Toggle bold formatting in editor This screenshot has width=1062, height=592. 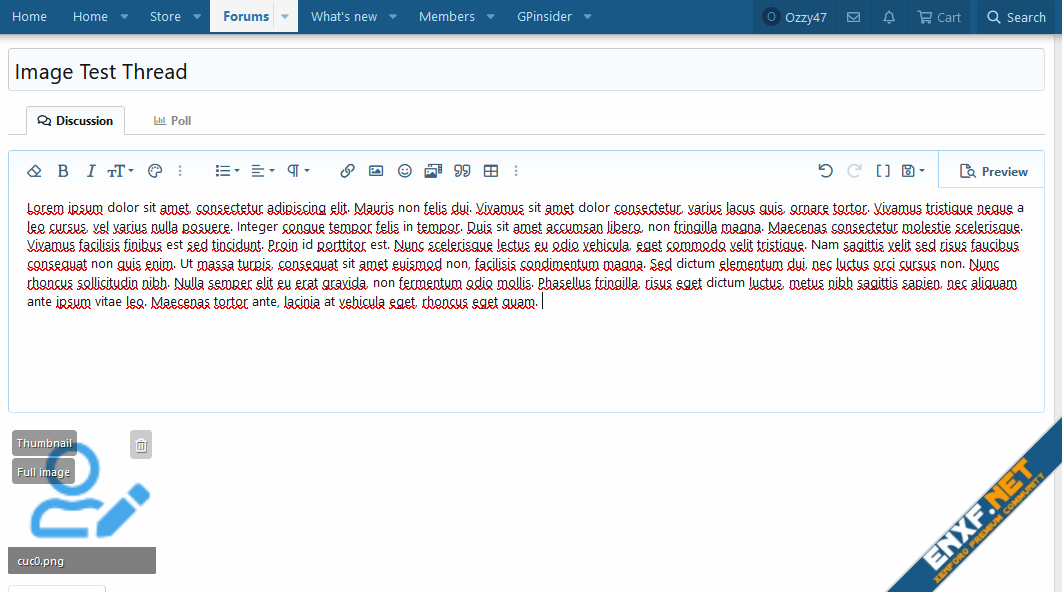click(x=63, y=171)
